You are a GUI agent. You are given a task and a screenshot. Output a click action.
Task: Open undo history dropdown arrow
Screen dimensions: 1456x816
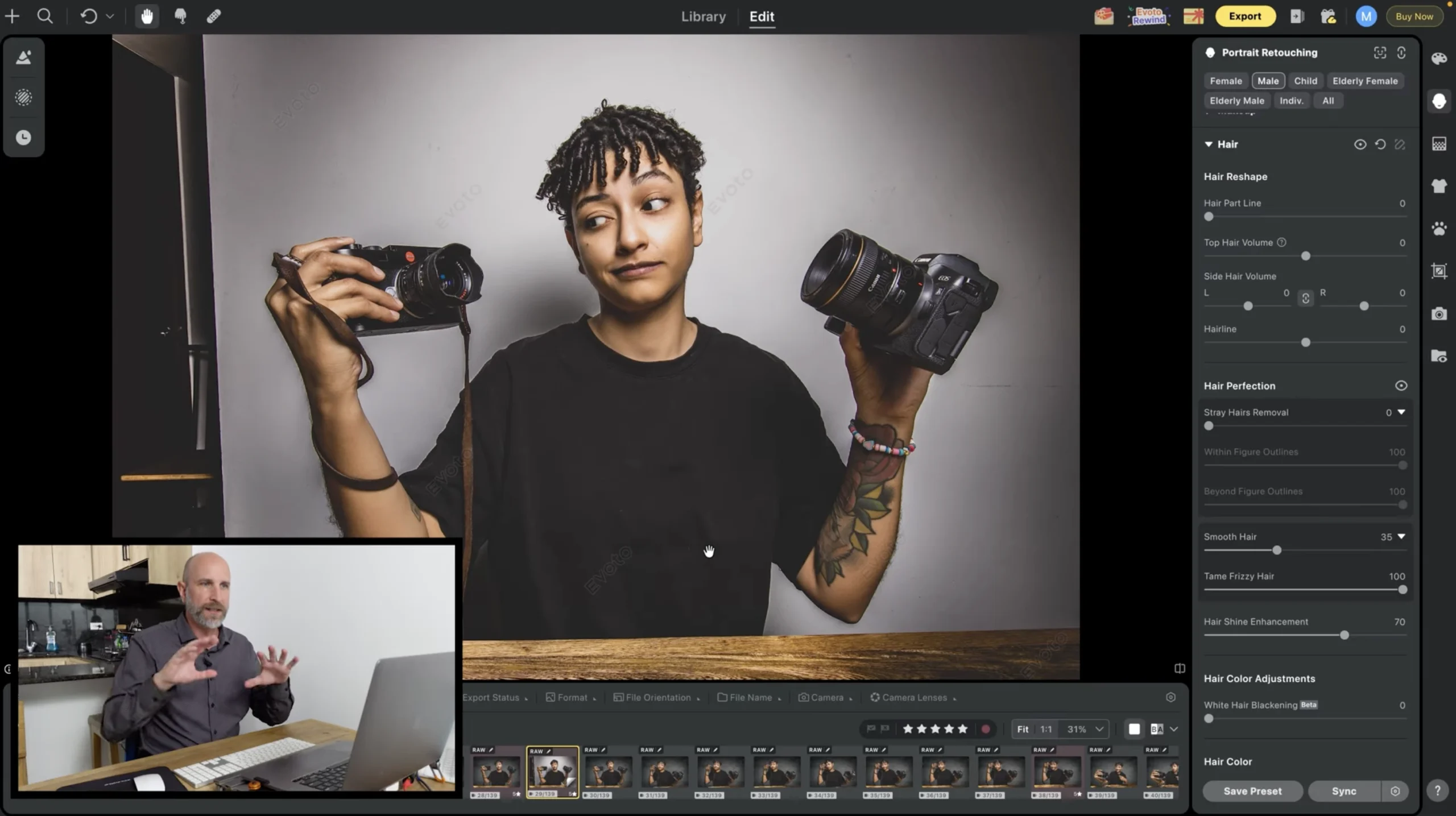click(x=110, y=16)
